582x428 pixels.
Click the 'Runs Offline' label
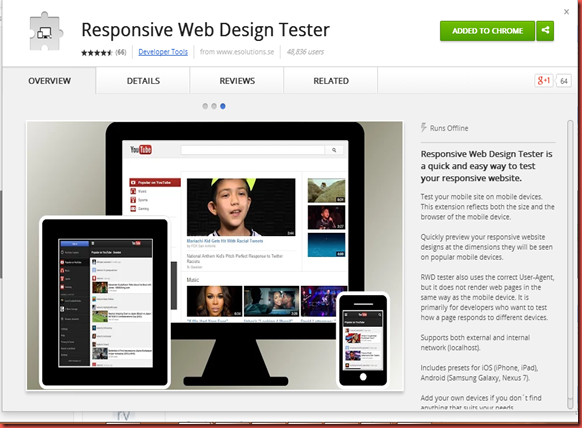click(x=449, y=128)
